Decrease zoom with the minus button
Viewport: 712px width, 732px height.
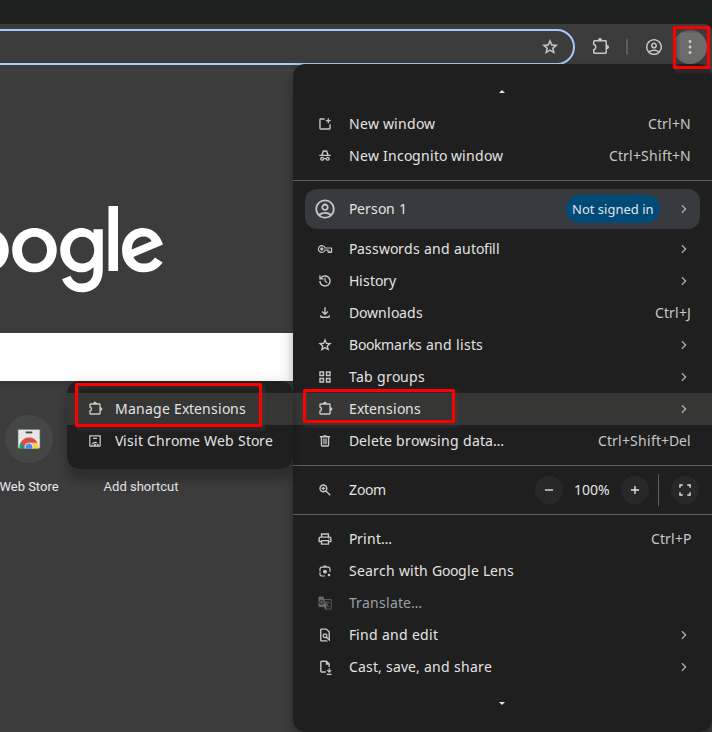pyautogui.click(x=549, y=490)
